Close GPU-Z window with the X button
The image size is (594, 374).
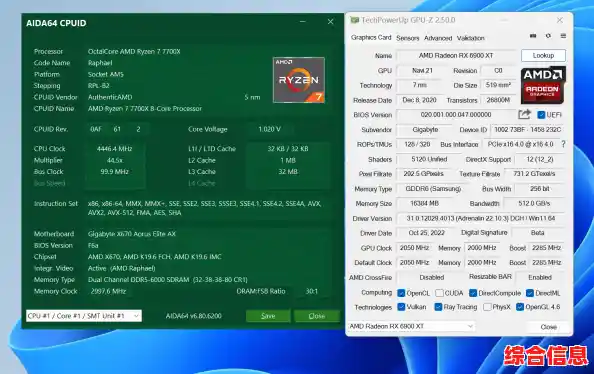[560, 20]
